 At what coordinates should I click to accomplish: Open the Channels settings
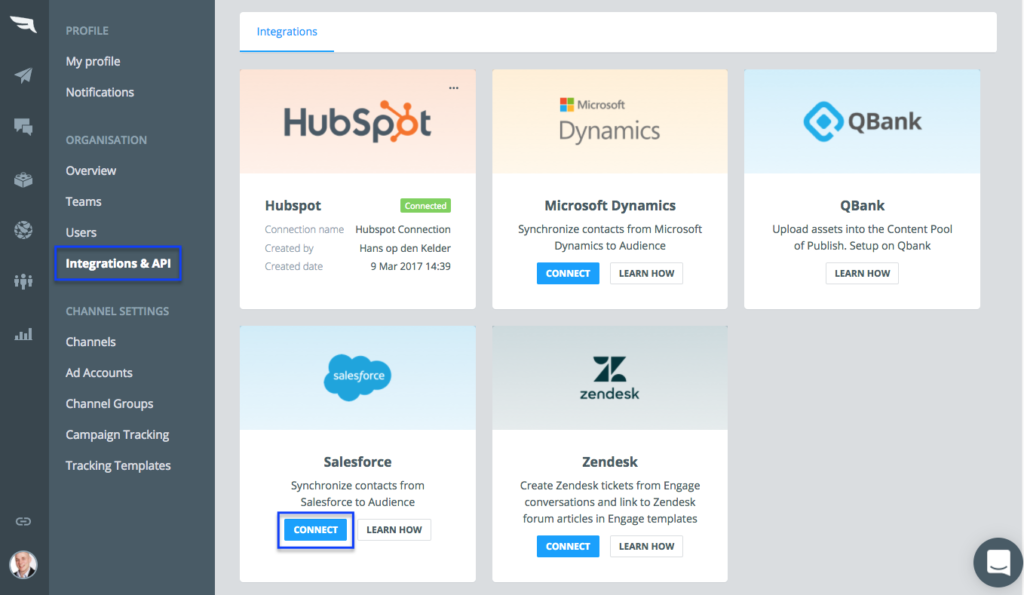click(91, 342)
